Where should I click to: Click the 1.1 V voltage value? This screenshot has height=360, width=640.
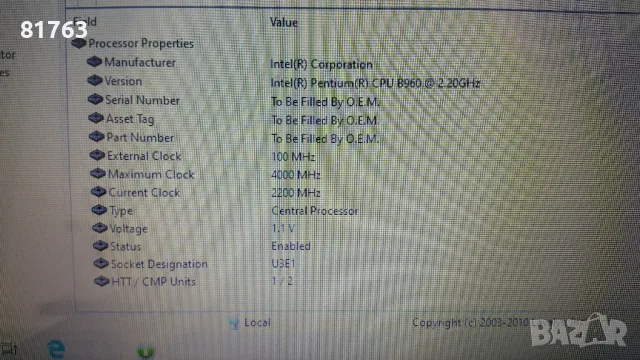[x=283, y=228]
